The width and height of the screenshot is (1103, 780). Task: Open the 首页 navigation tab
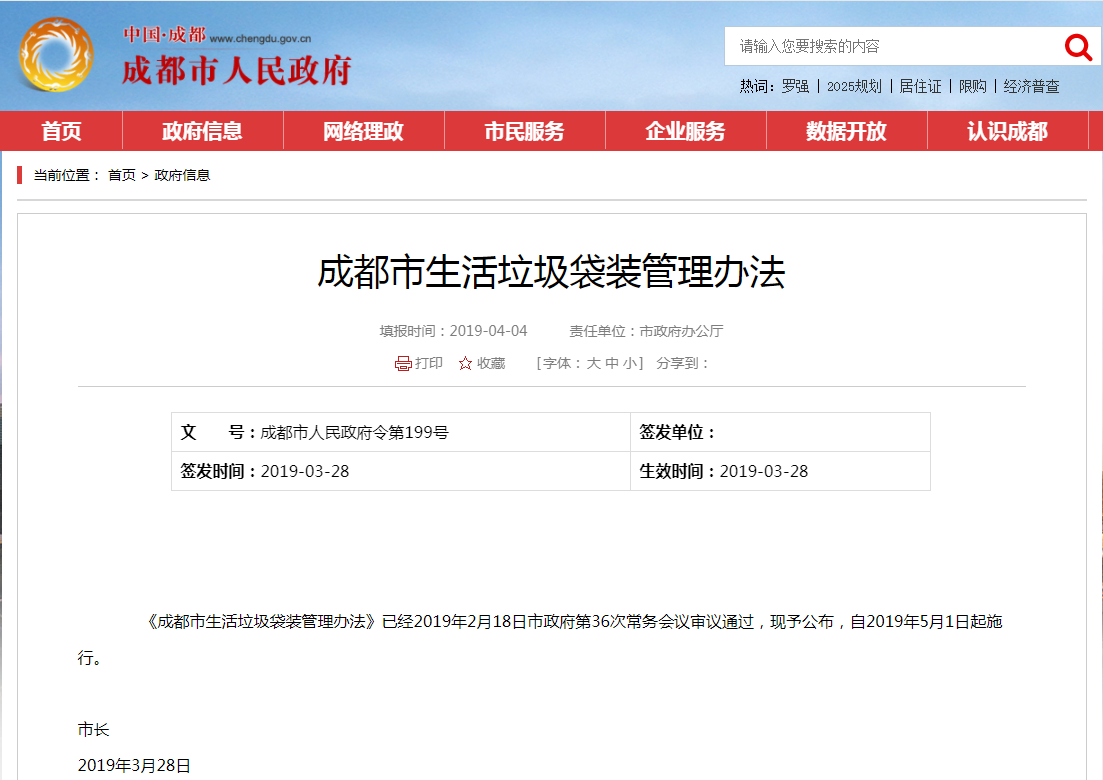coord(61,131)
